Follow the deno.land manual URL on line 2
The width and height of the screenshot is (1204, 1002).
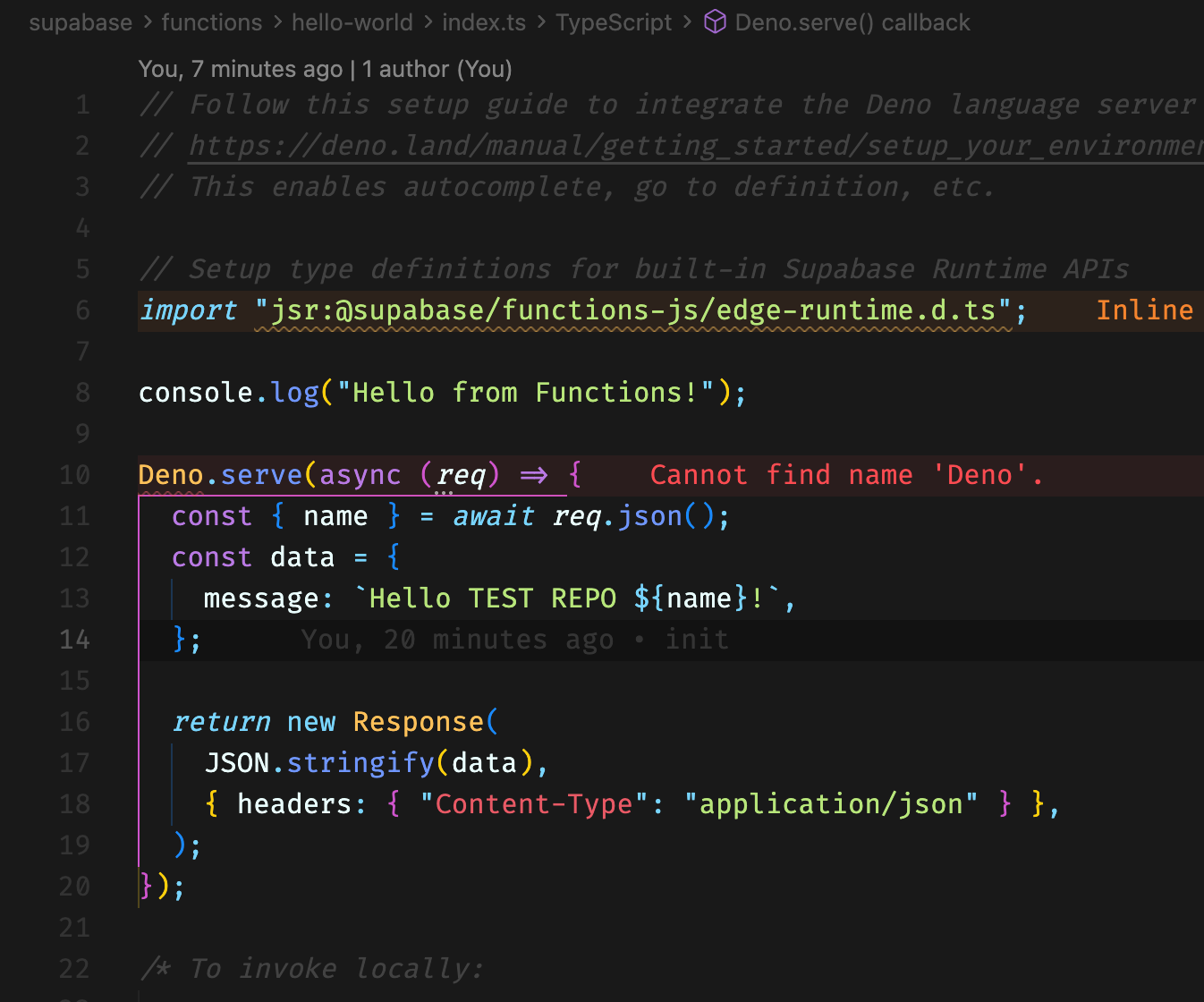pos(696,145)
